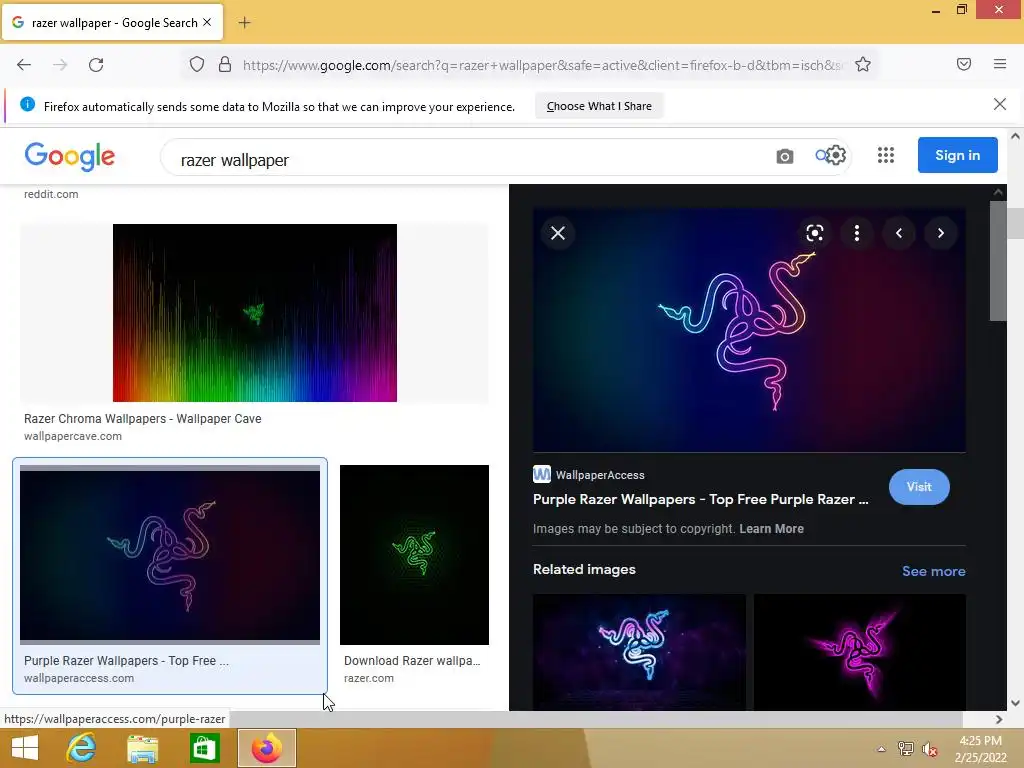
Task: Click the horizontal scrollbar right arrow
Action: (x=999, y=719)
